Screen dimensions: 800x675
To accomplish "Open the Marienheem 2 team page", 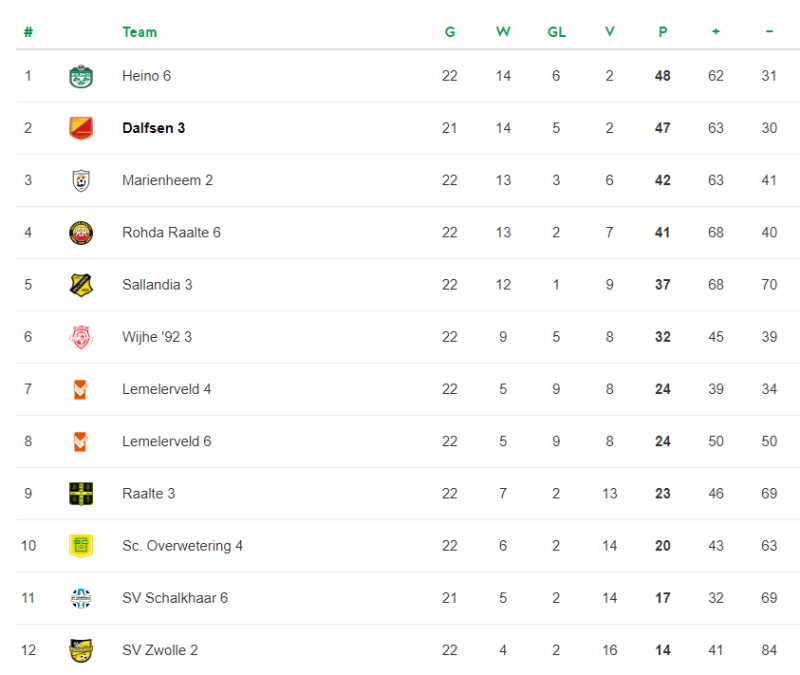I will click(167, 180).
